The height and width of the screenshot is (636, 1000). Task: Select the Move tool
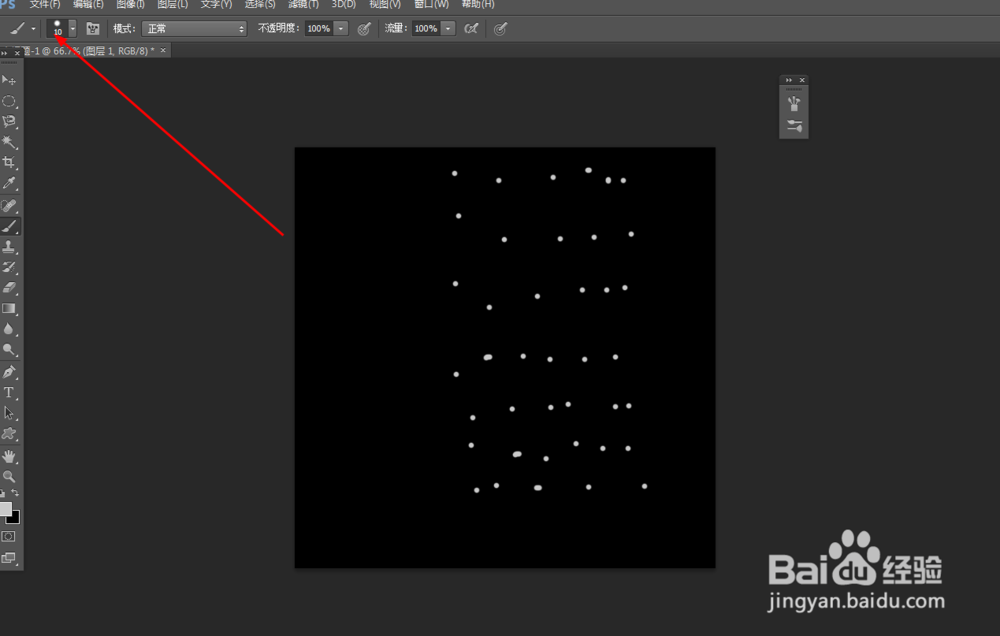pos(9,80)
